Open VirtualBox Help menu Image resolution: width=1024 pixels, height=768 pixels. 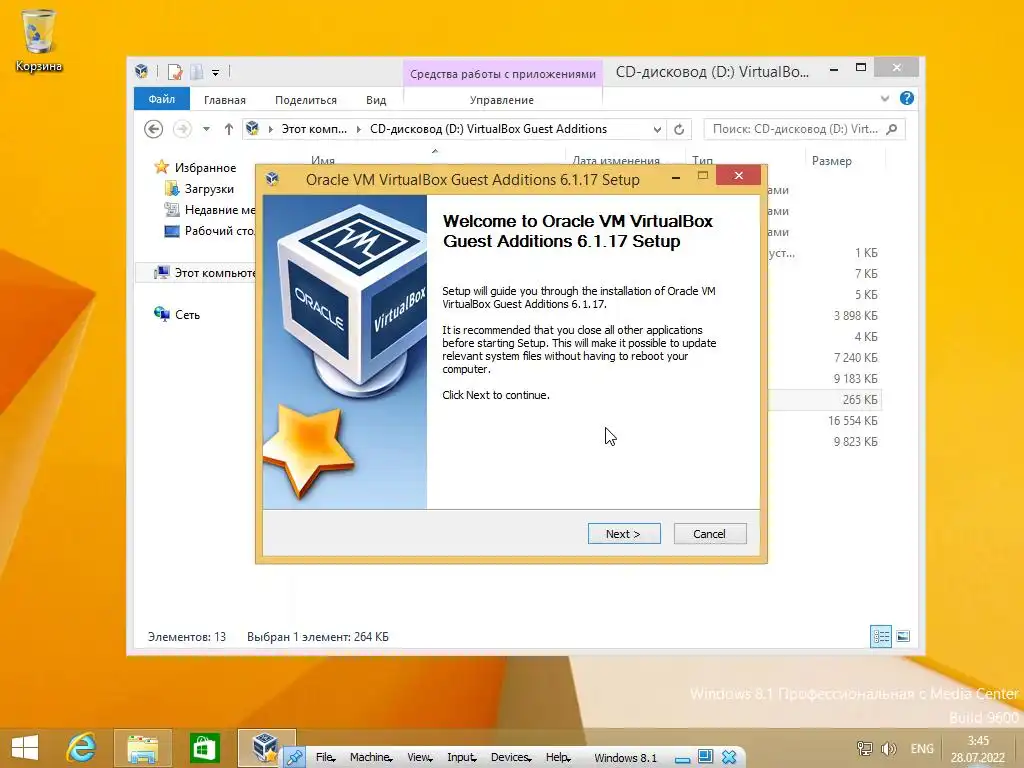click(x=558, y=758)
